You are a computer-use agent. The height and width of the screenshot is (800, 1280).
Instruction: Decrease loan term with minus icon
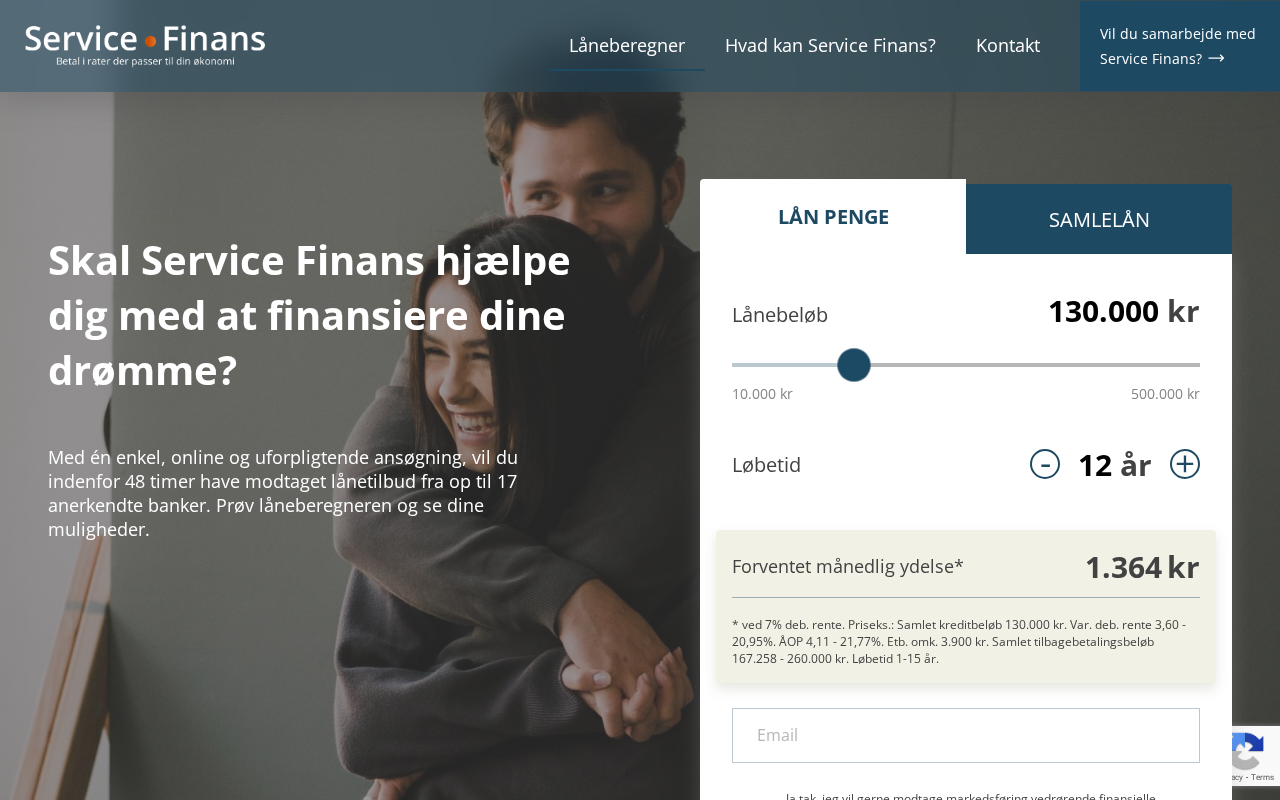point(1045,464)
